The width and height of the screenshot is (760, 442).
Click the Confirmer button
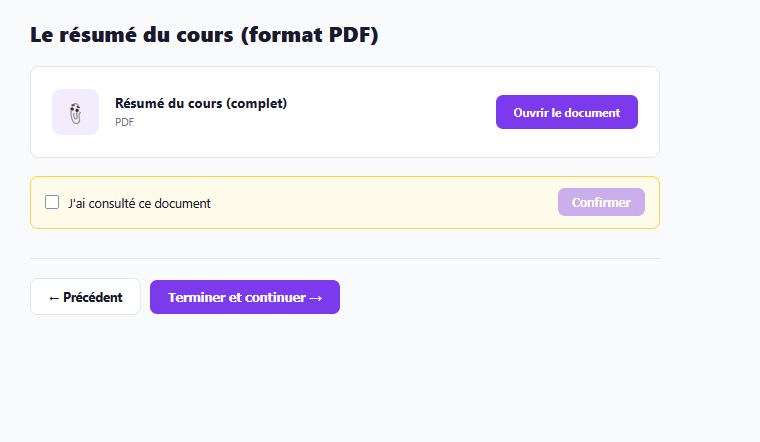(601, 202)
